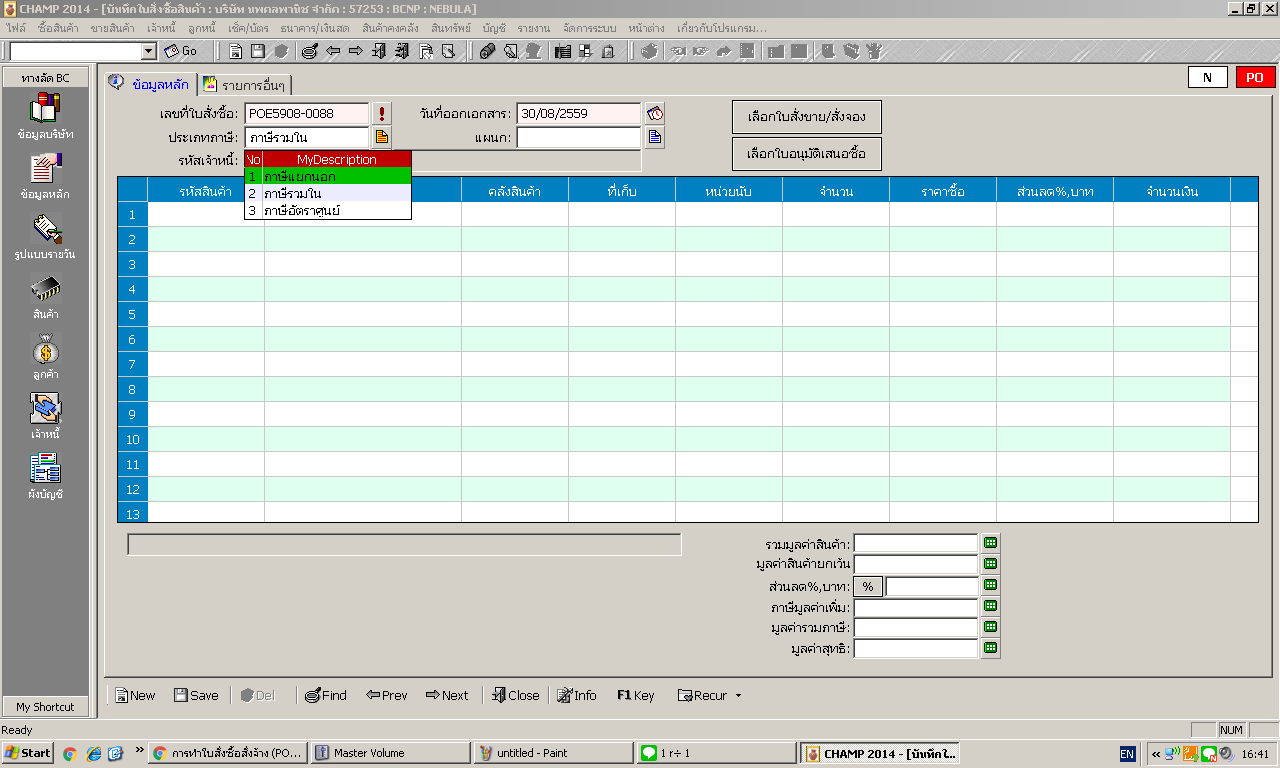The height and width of the screenshot is (768, 1280).
Task: Click calculator icon beside รวมมูลค่าสินค้า
Action: pyautogui.click(x=990, y=543)
